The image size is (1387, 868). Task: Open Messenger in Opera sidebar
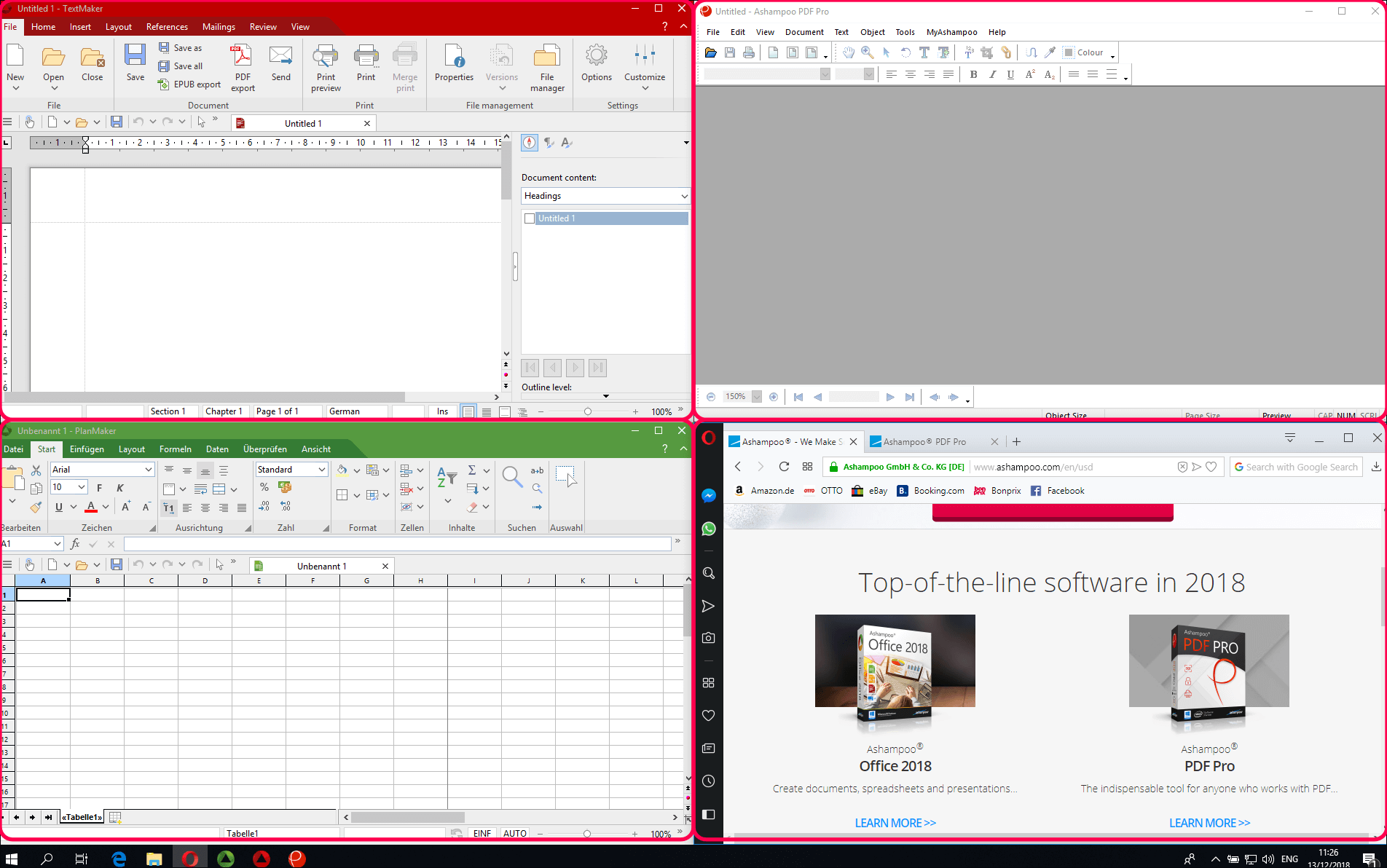pos(709,496)
